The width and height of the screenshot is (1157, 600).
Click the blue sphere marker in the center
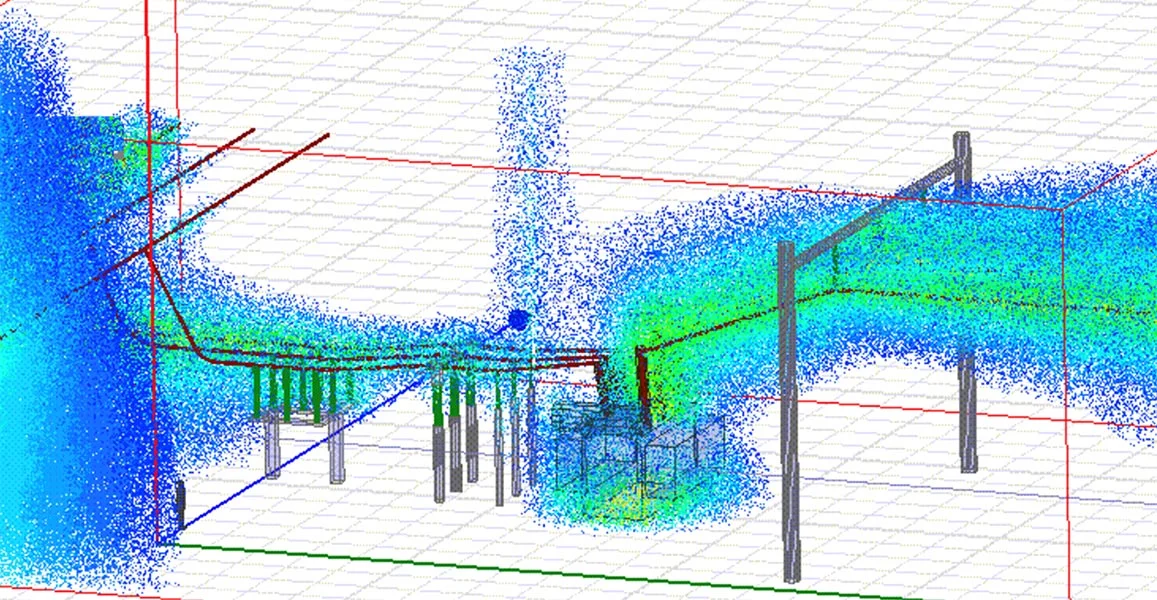(517, 320)
